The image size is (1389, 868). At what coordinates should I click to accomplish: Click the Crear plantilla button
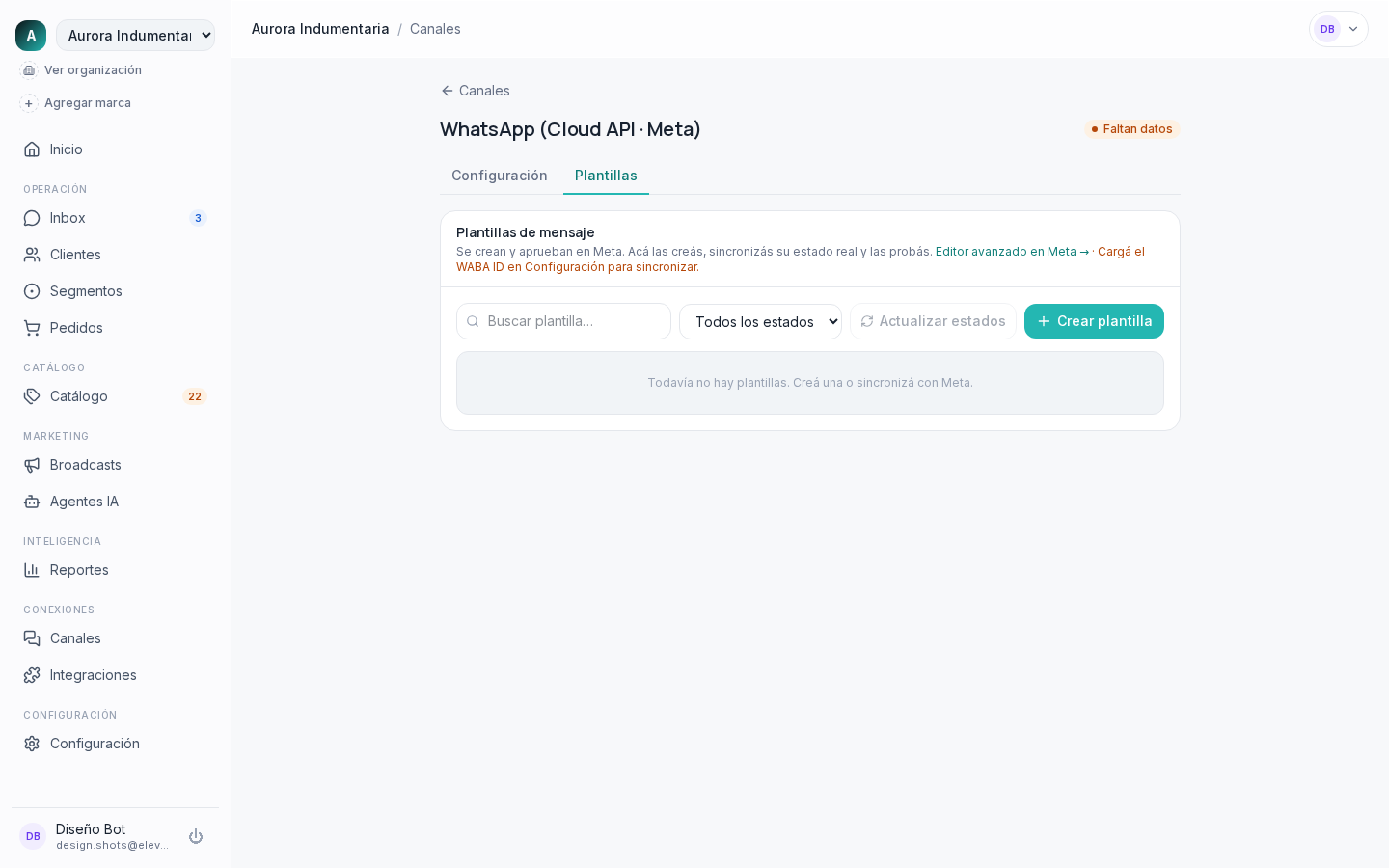tap(1094, 321)
